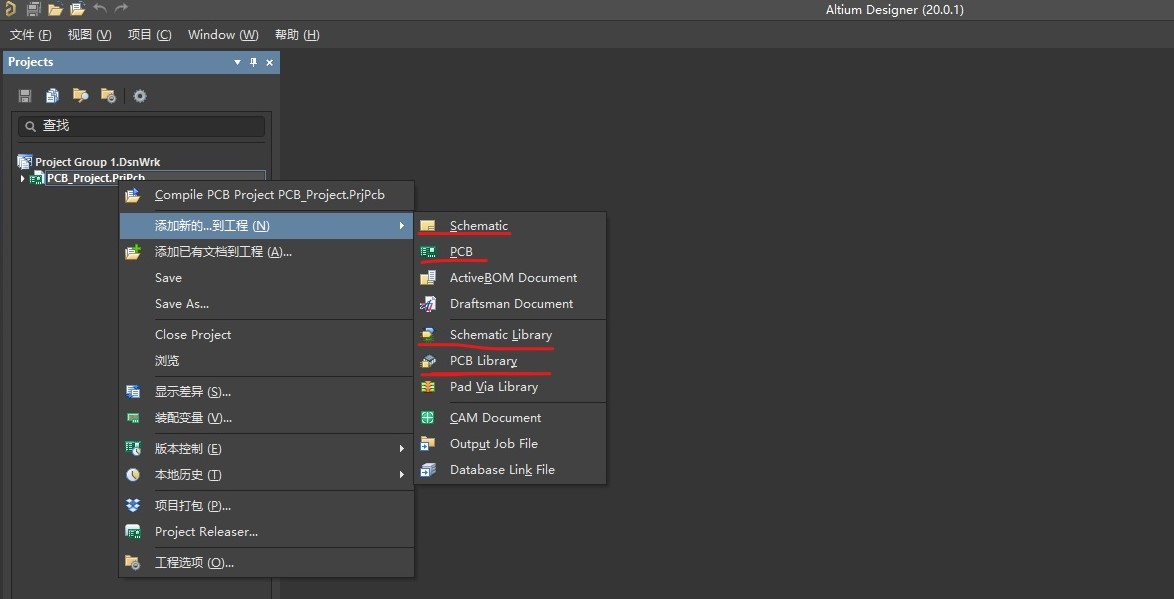Select Pad Via Library
Image resolution: width=1174 pixels, height=599 pixels.
click(x=510, y=387)
